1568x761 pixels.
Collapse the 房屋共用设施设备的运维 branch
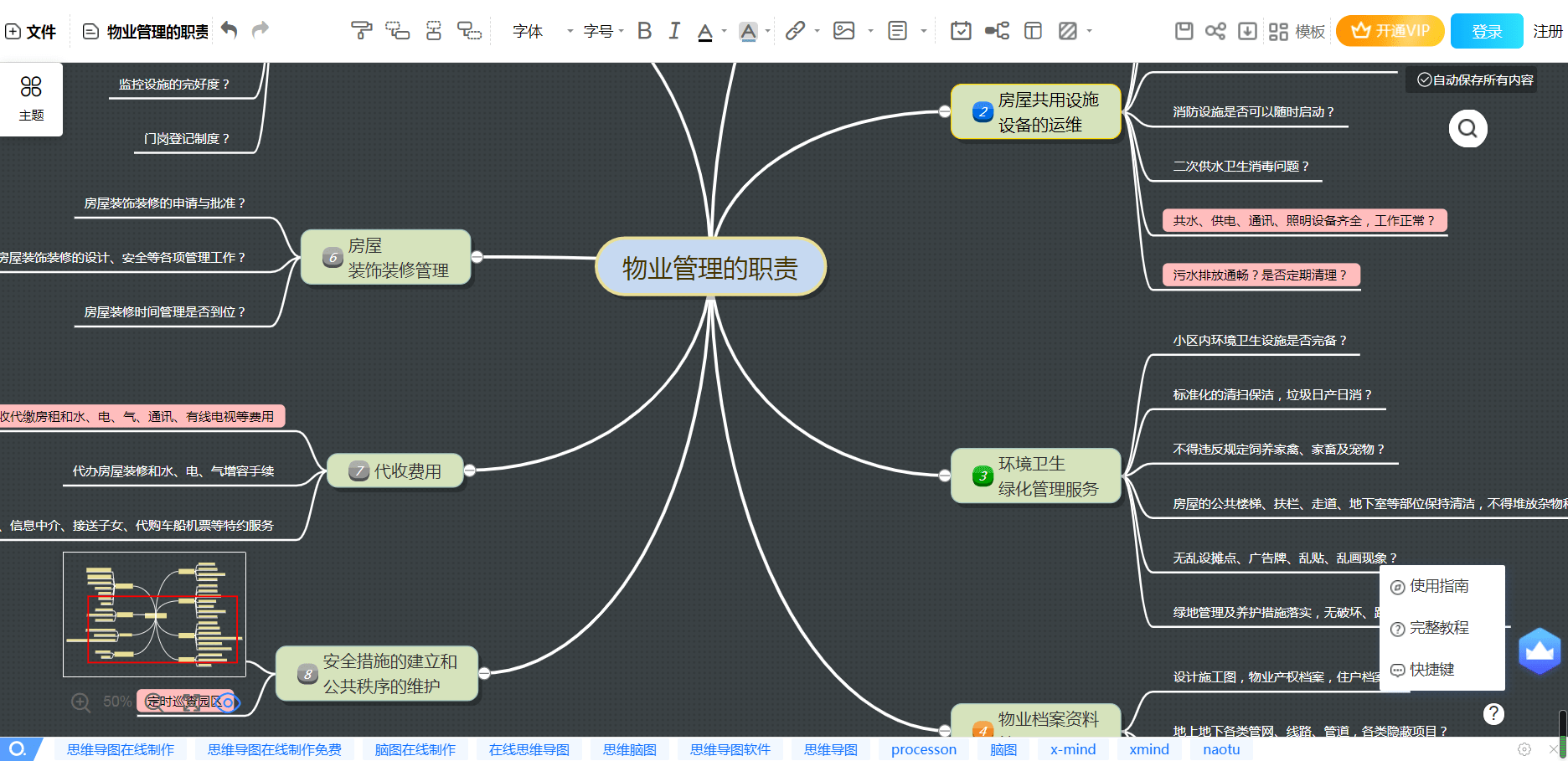coord(945,111)
